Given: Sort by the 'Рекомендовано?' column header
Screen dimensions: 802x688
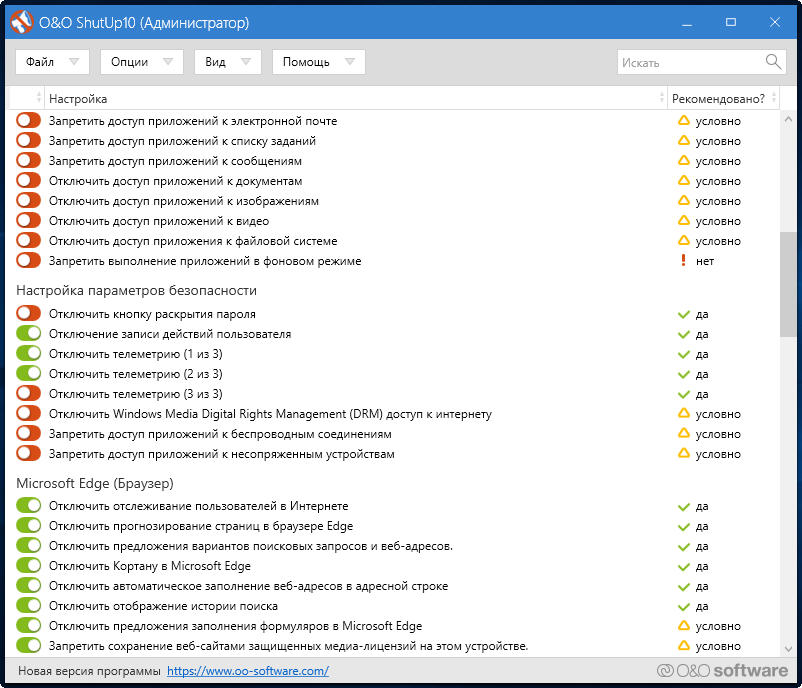Looking at the screenshot, I should [x=723, y=98].
